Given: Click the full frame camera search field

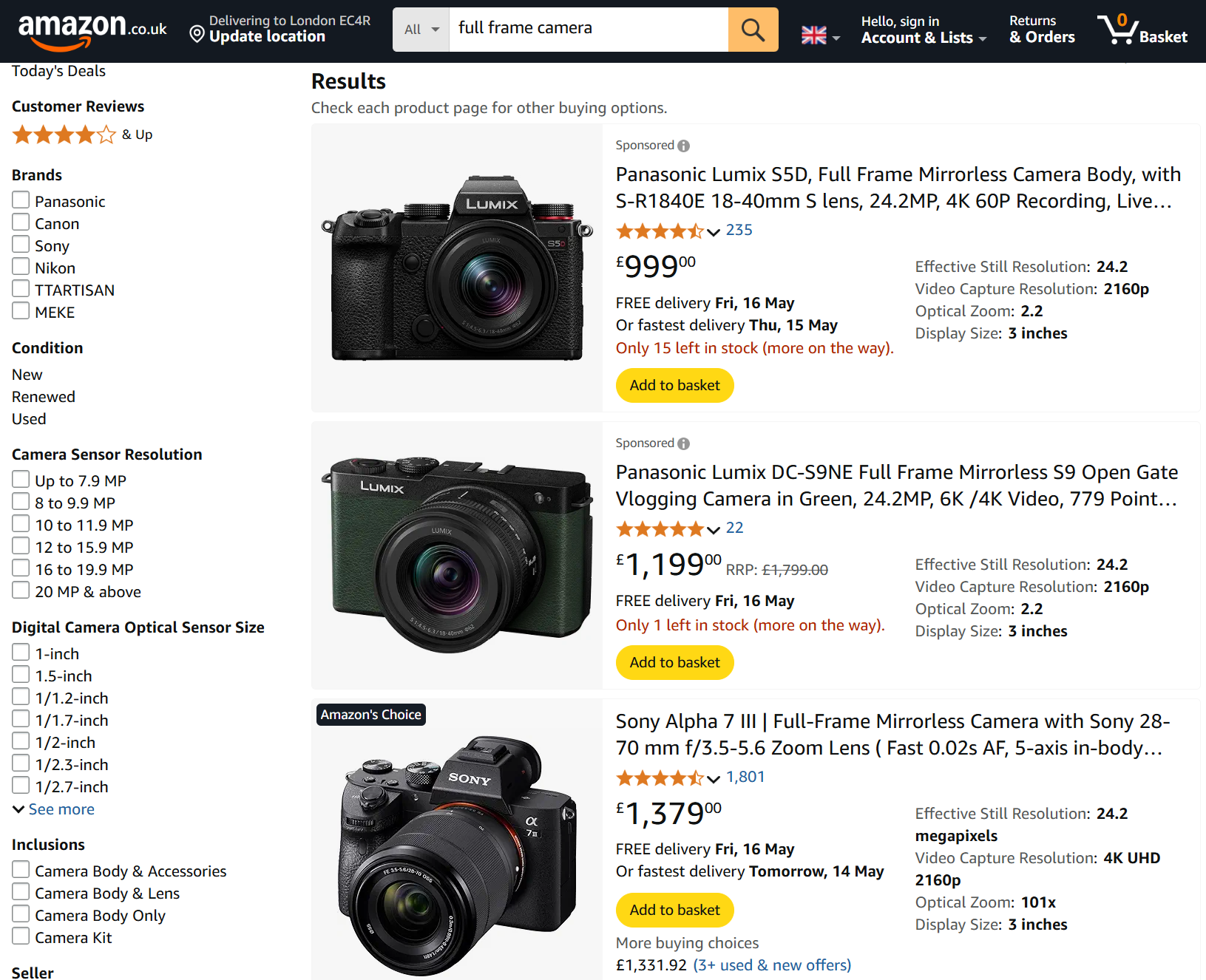Looking at the screenshot, I should [589, 30].
